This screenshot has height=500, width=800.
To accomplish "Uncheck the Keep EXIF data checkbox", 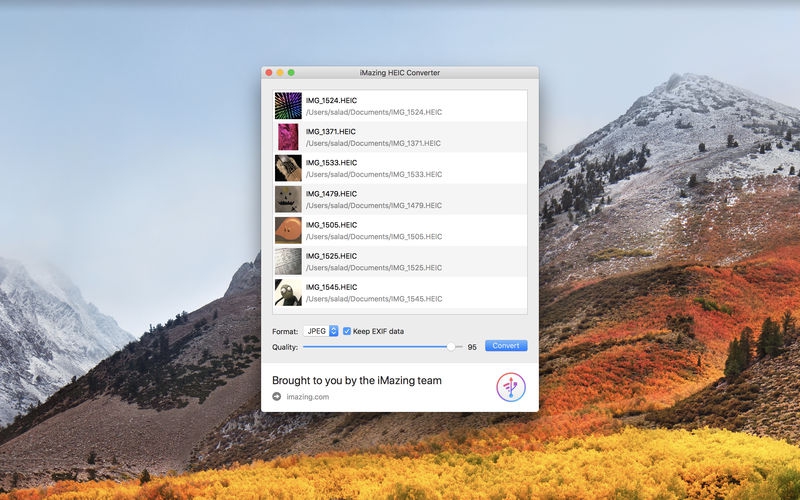I will pos(347,331).
